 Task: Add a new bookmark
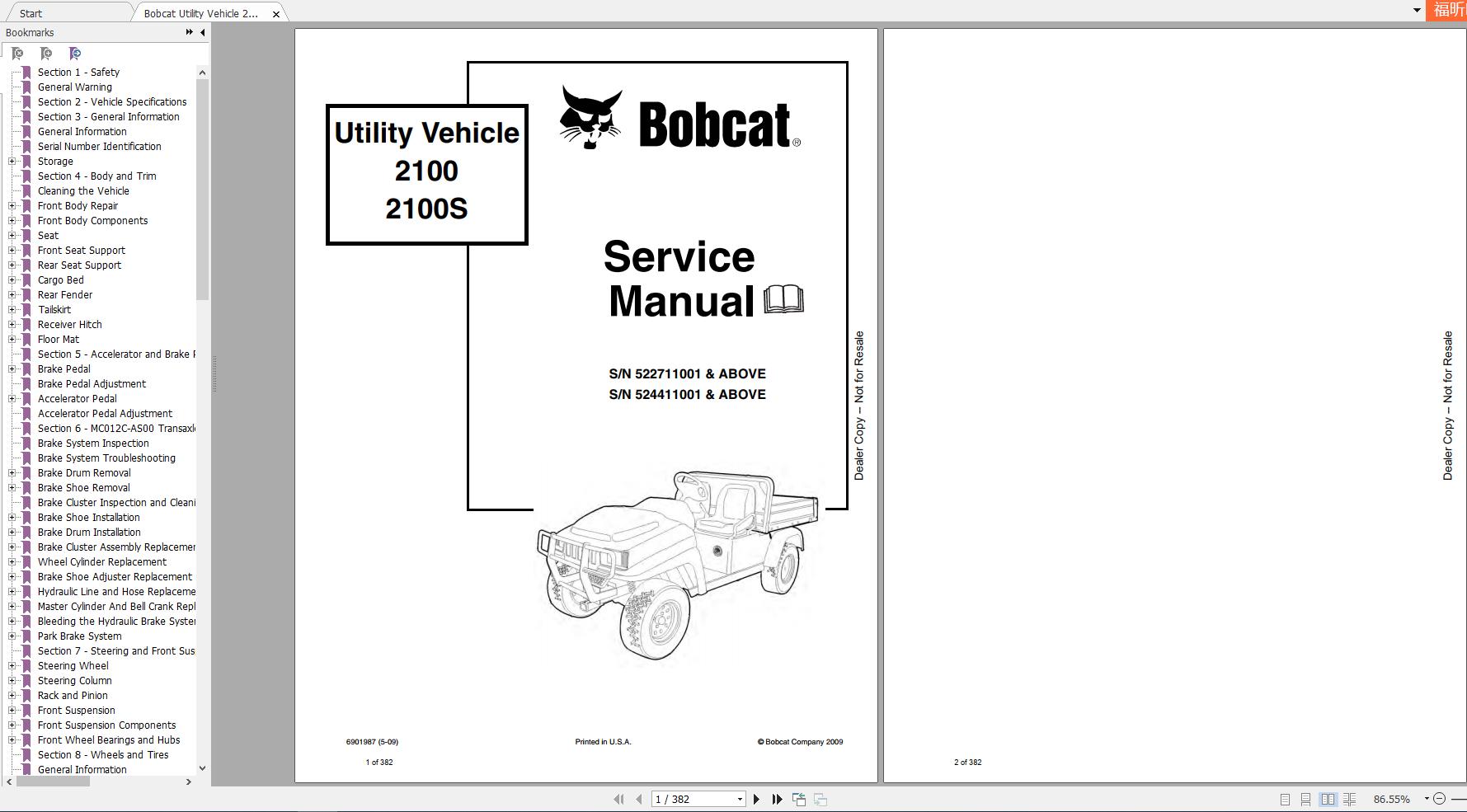coord(45,54)
